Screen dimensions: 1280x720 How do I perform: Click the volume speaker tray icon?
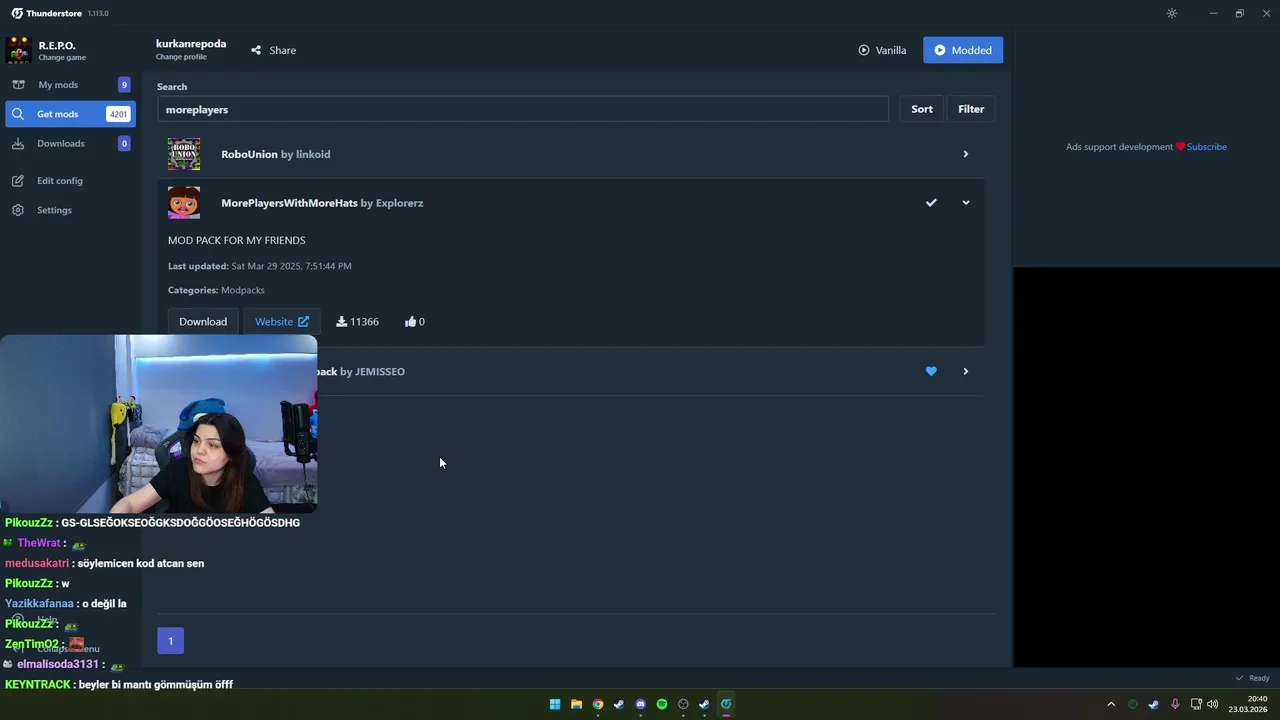pyautogui.click(x=1213, y=704)
